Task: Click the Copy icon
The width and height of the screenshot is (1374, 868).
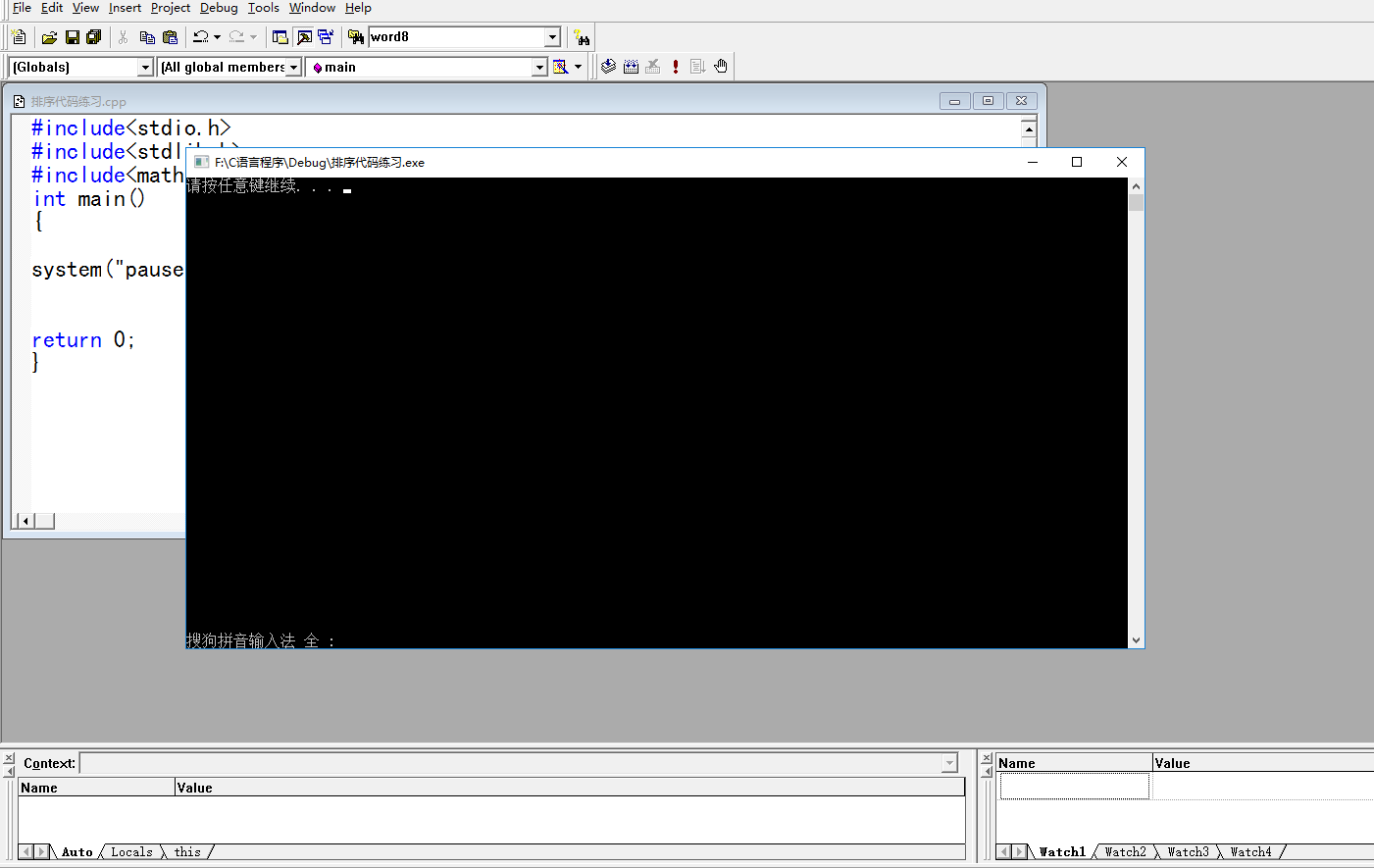Action: (x=147, y=37)
